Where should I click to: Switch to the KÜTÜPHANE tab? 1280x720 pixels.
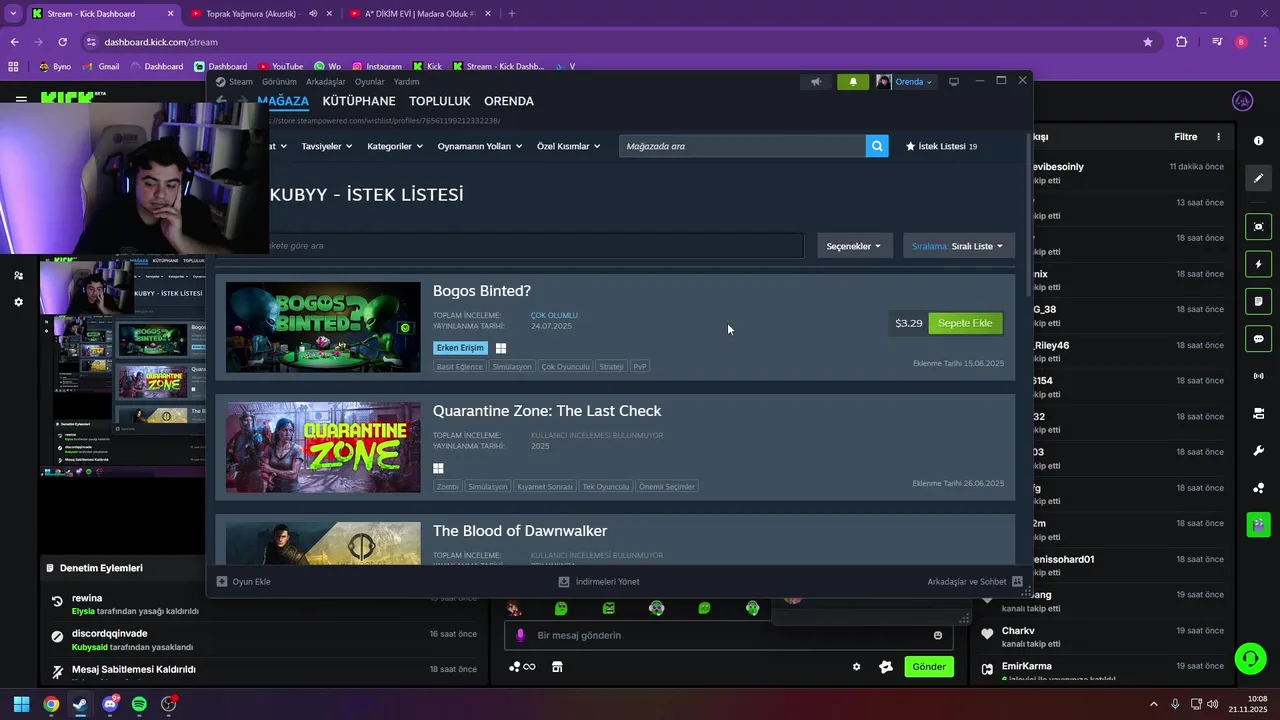coord(359,101)
